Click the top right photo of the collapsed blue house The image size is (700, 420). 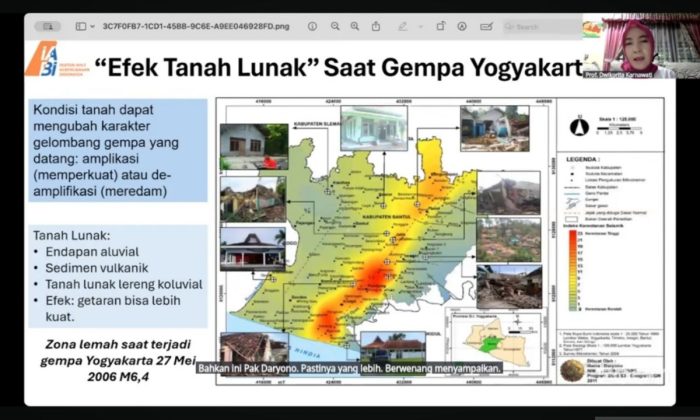tap(495, 129)
